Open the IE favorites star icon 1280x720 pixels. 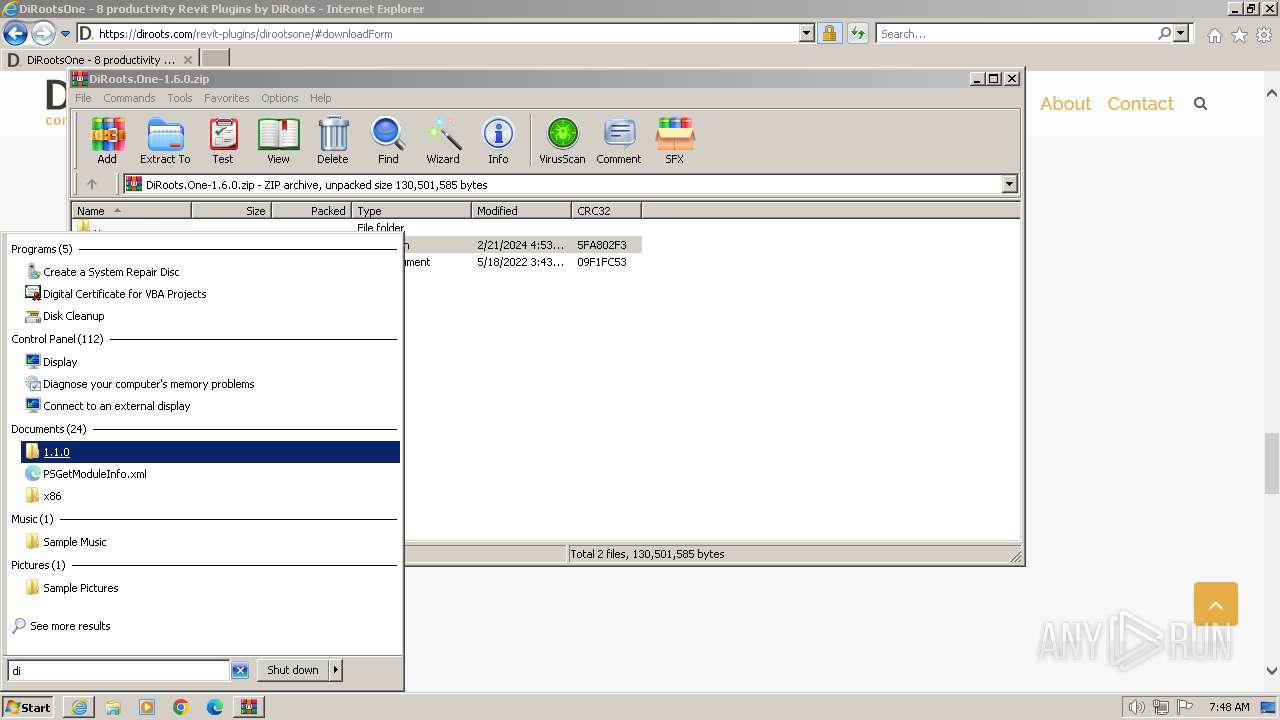1239,35
